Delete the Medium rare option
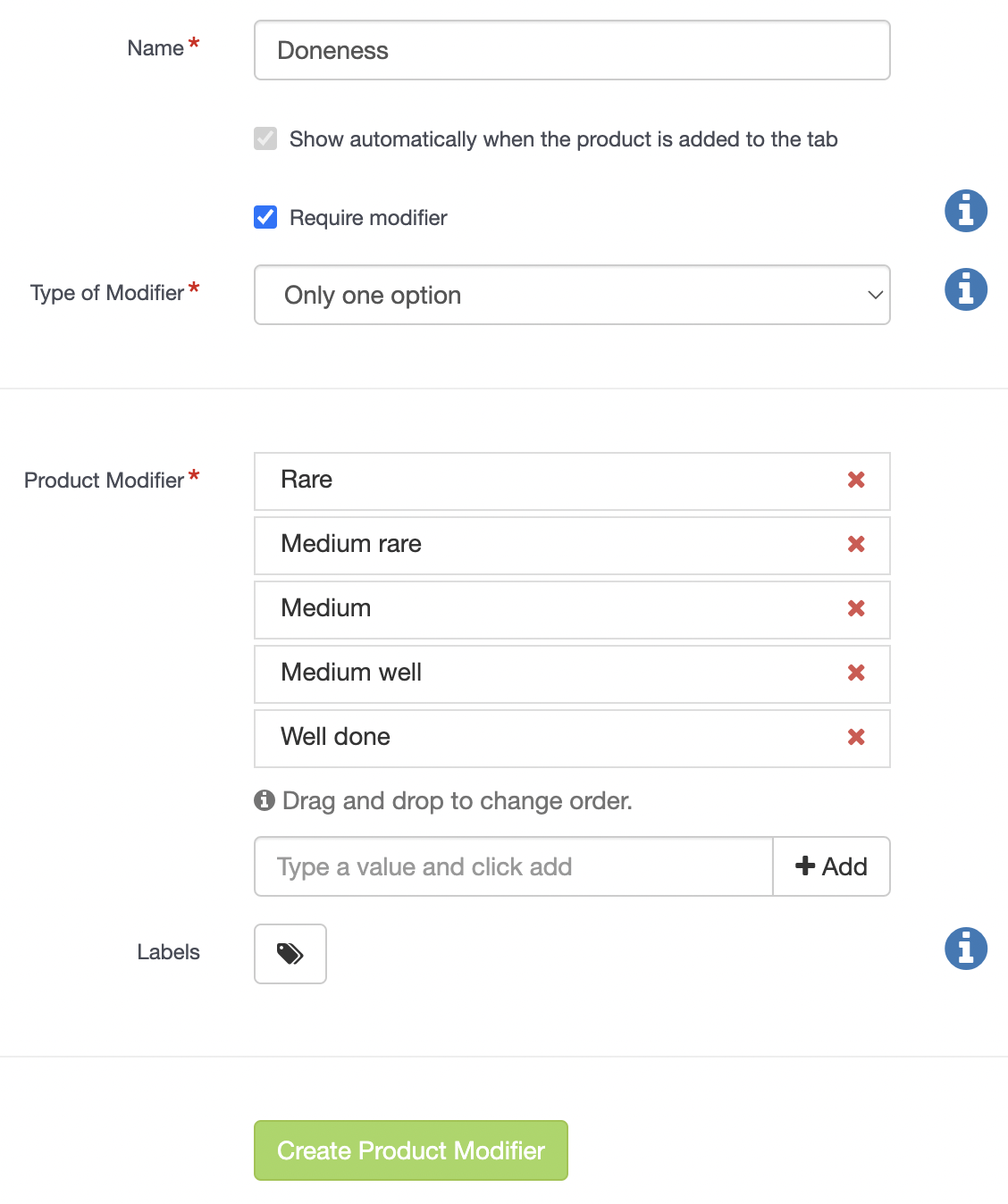Image resolution: width=1008 pixels, height=1204 pixels. click(x=856, y=545)
